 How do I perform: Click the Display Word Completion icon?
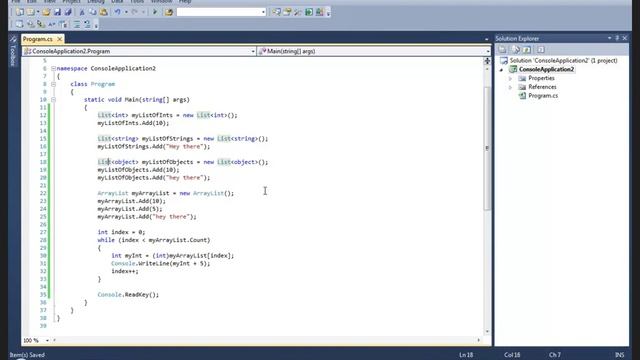(52, 24)
